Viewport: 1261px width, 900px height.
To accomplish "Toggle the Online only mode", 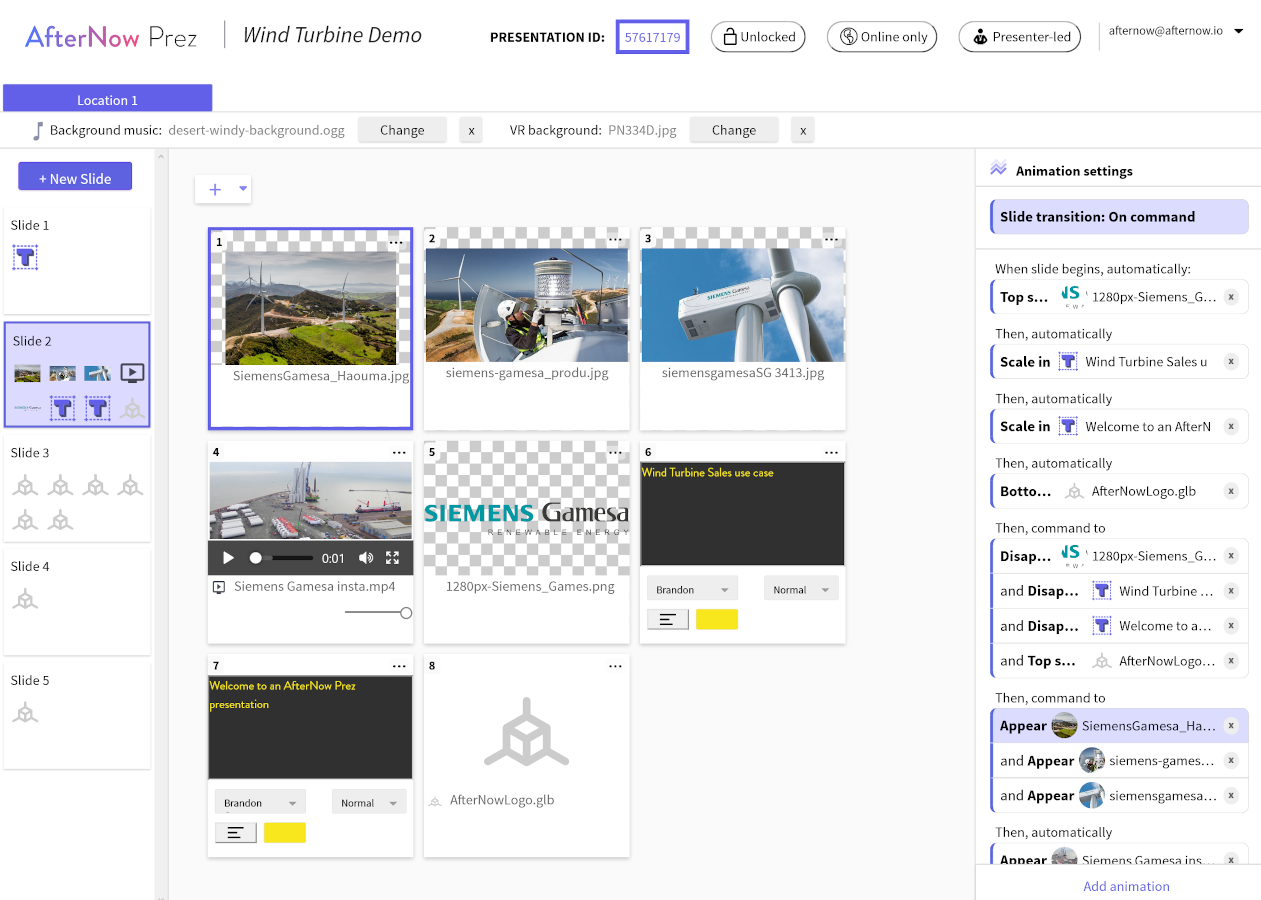I will coord(883,37).
